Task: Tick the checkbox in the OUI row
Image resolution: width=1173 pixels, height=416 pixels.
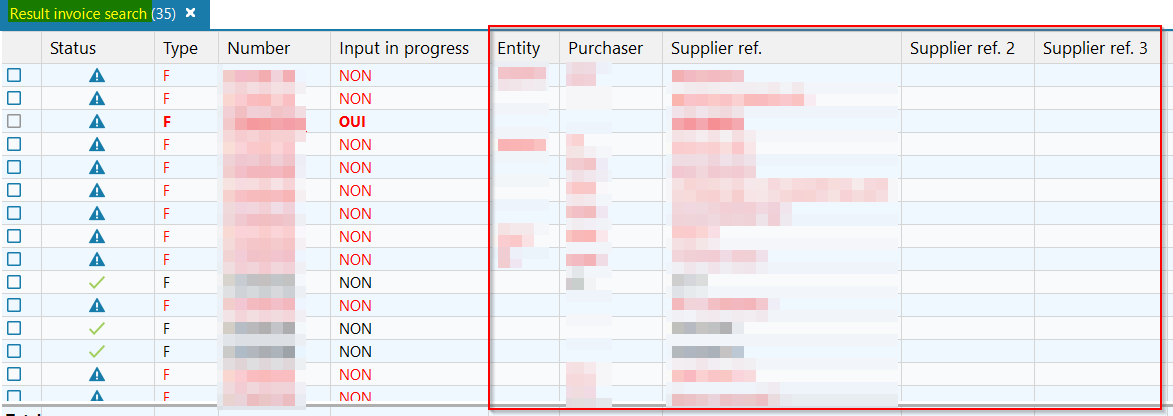Action: tap(14, 122)
